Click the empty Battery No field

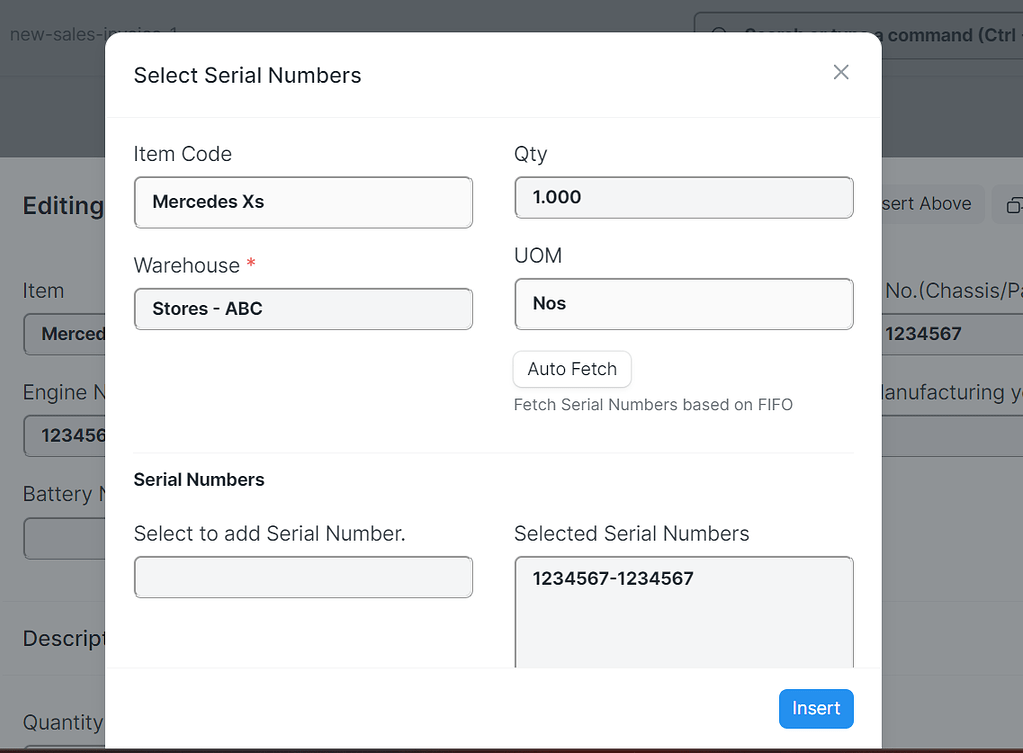pyautogui.click(x=60, y=538)
